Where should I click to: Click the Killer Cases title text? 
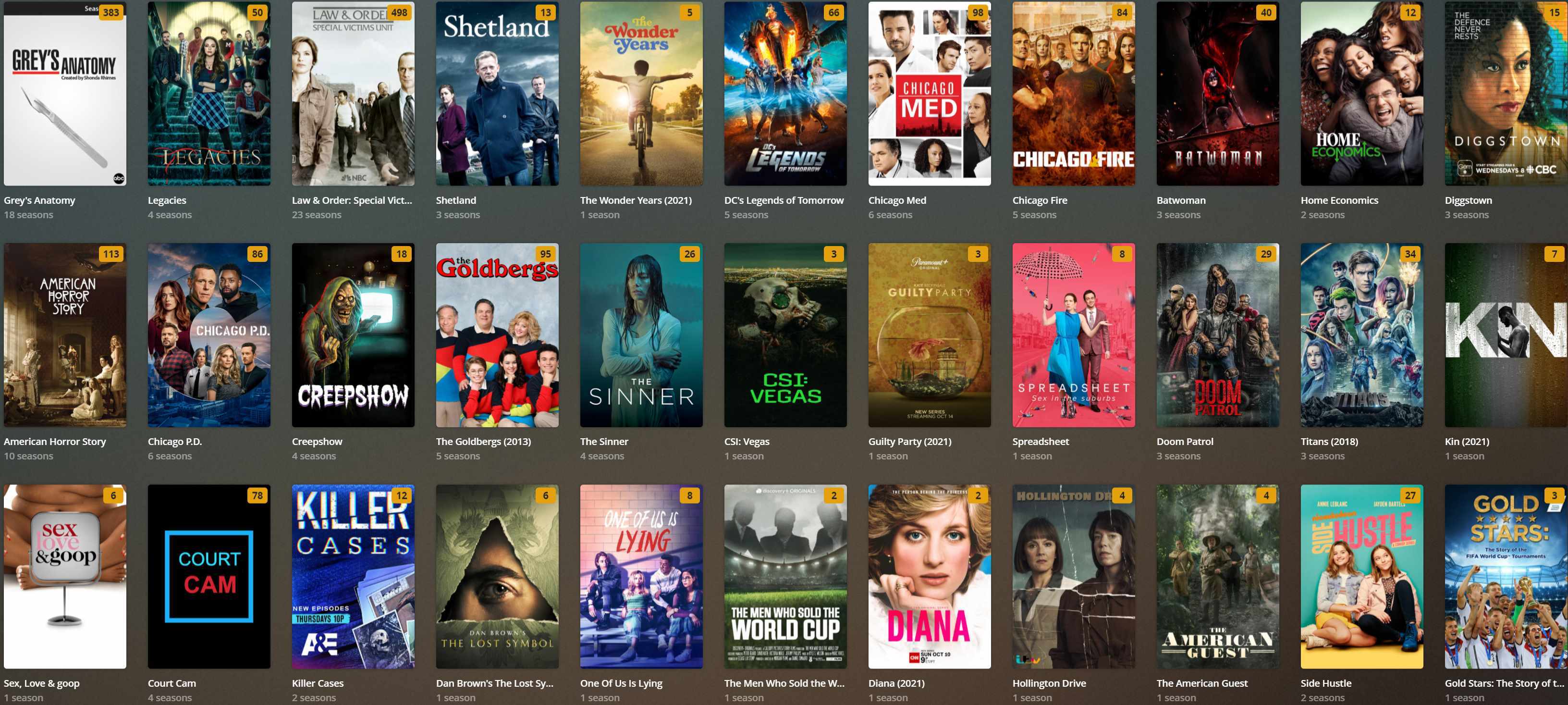coord(318,683)
